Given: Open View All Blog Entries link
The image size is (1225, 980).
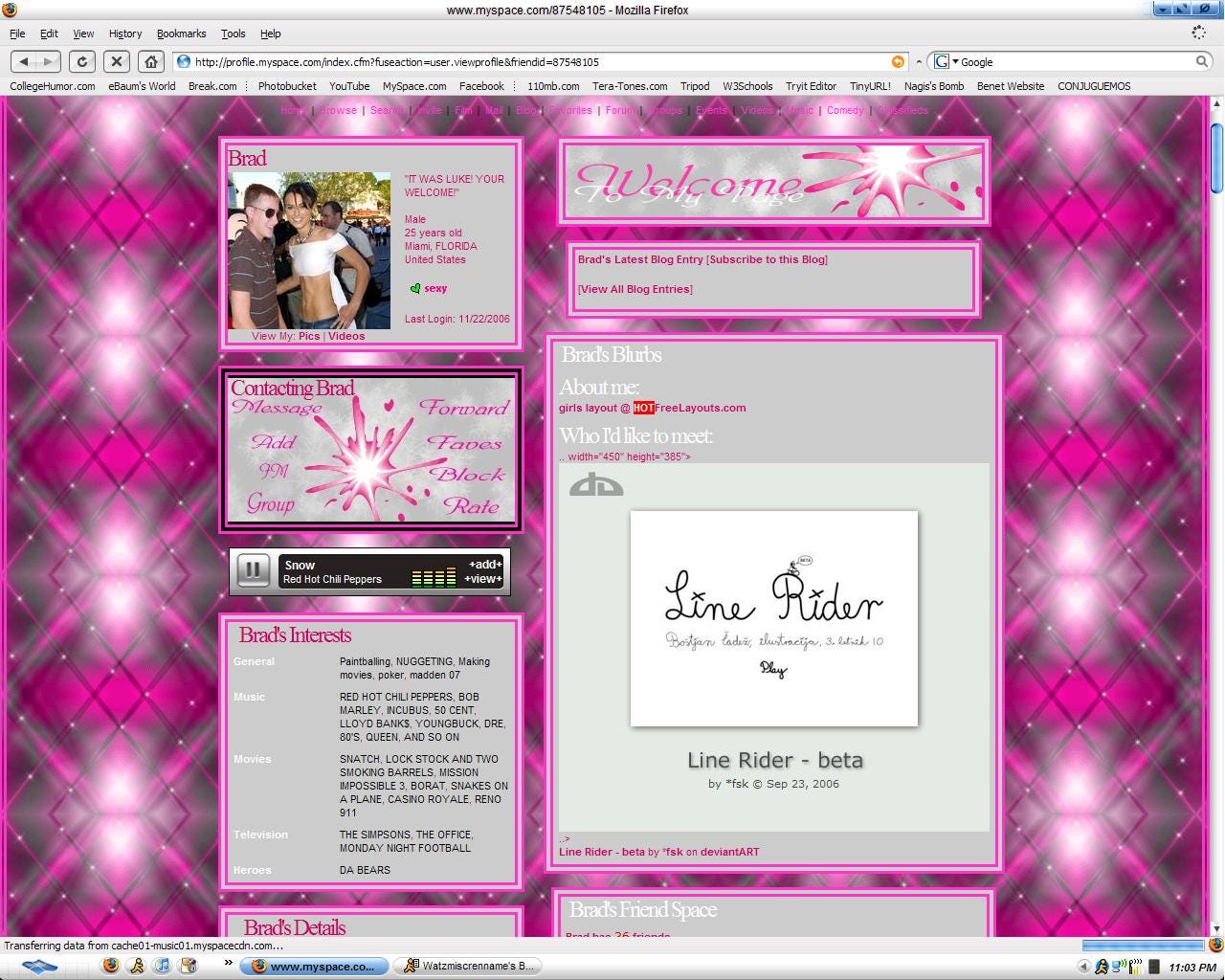Looking at the screenshot, I should pyautogui.click(x=635, y=289).
